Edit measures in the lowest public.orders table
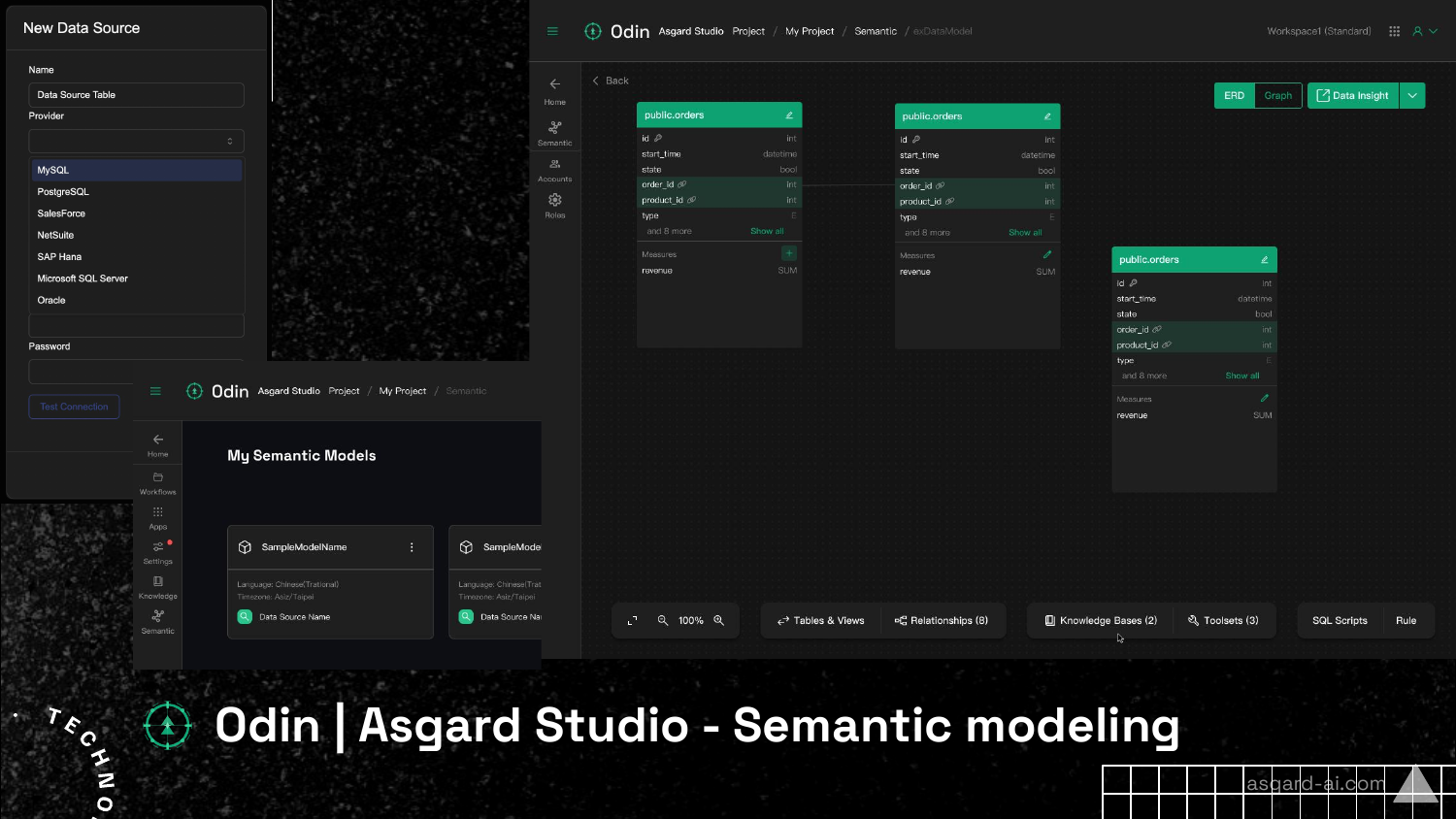Screen dimensions: 1456x819 (1265, 398)
